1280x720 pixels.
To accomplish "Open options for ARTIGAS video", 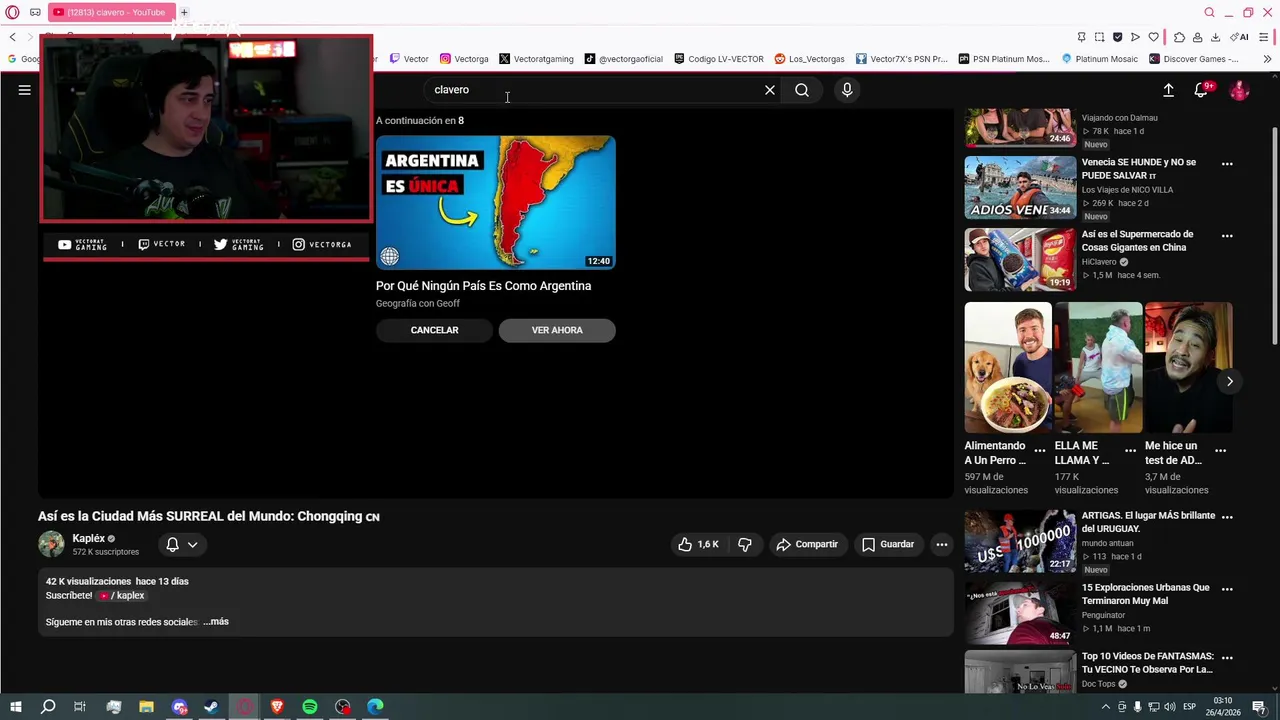I will tap(1227, 517).
